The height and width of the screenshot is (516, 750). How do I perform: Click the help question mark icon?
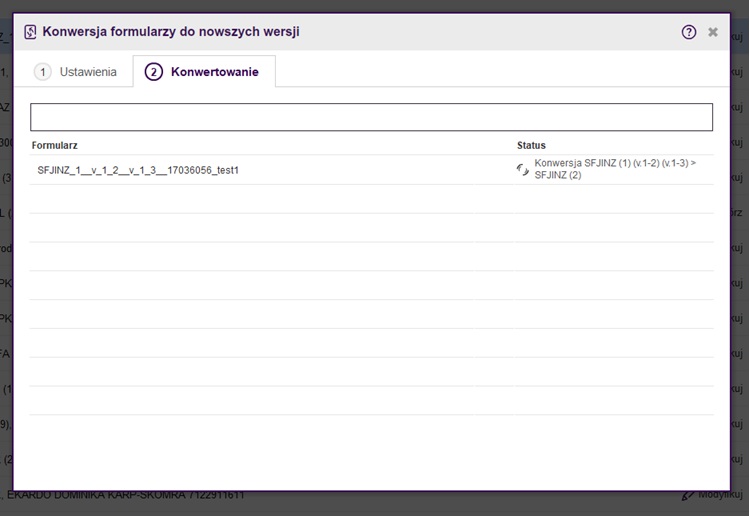click(689, 32)
